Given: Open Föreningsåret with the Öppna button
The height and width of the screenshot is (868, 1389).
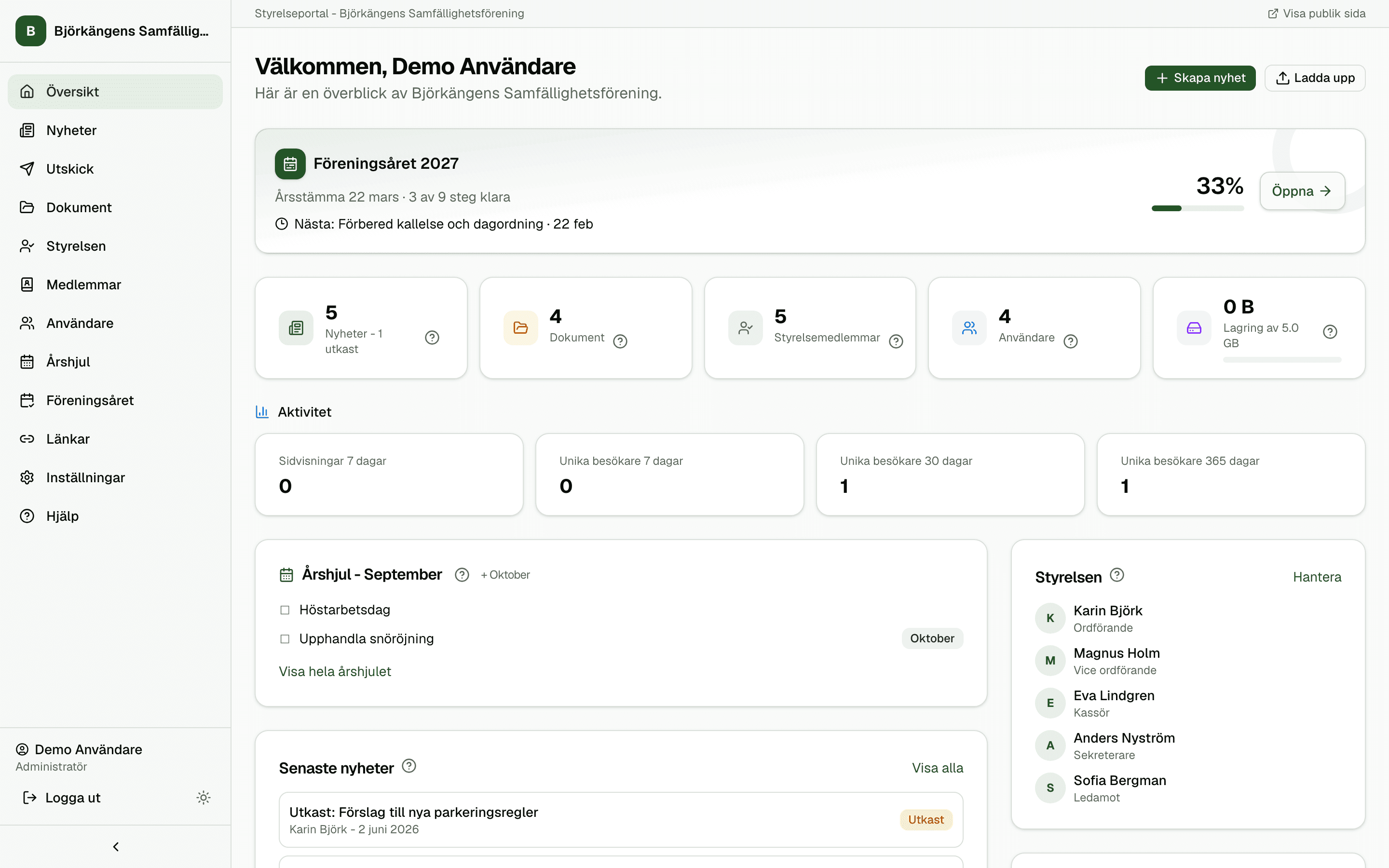Looking at the screenshot, I should click(x=1302, y=191).
